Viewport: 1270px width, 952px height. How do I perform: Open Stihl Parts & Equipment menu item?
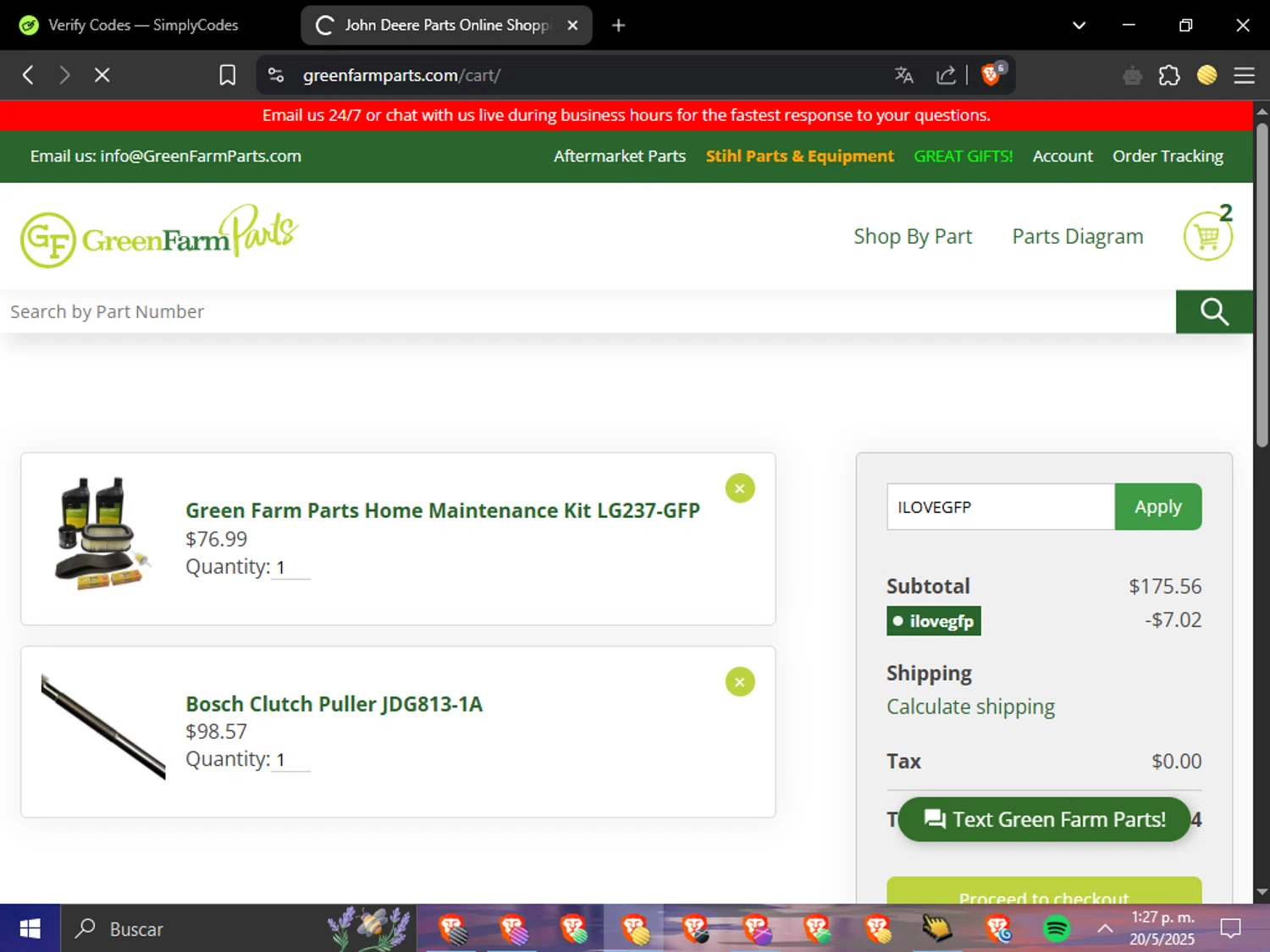click(x=799, y=156)
